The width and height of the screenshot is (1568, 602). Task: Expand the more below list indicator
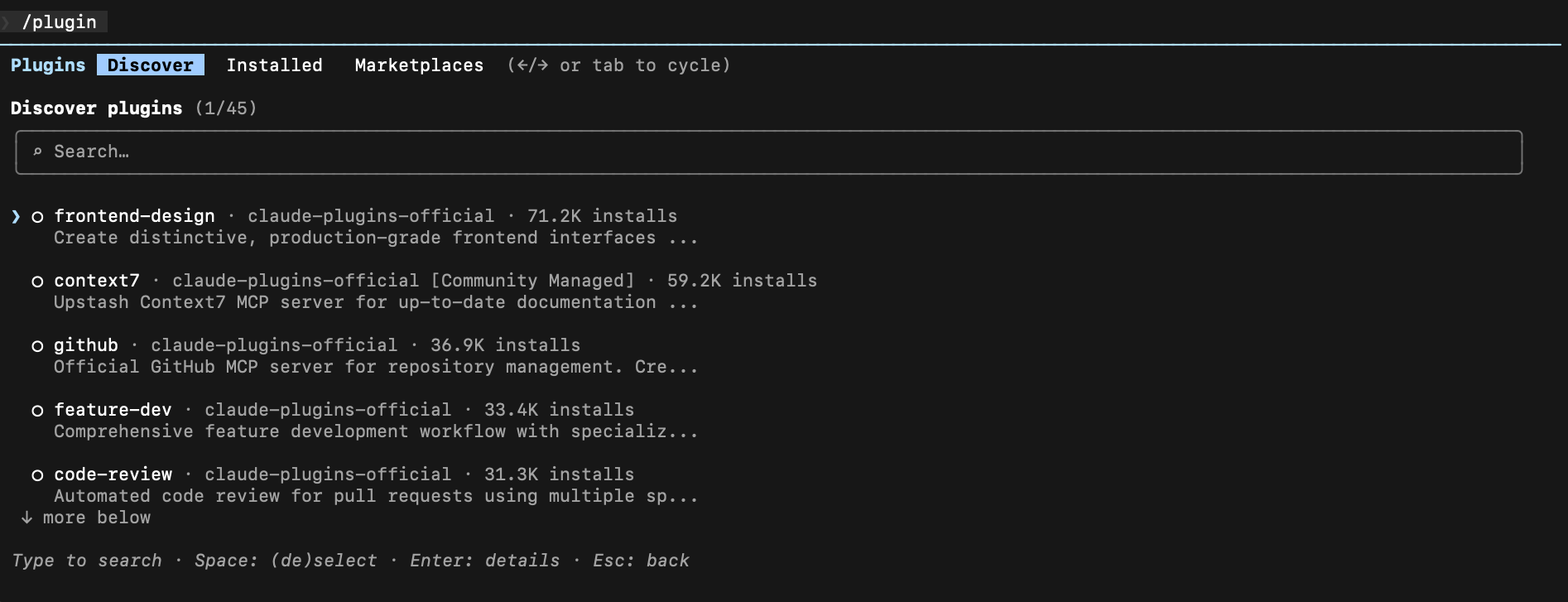96,518
